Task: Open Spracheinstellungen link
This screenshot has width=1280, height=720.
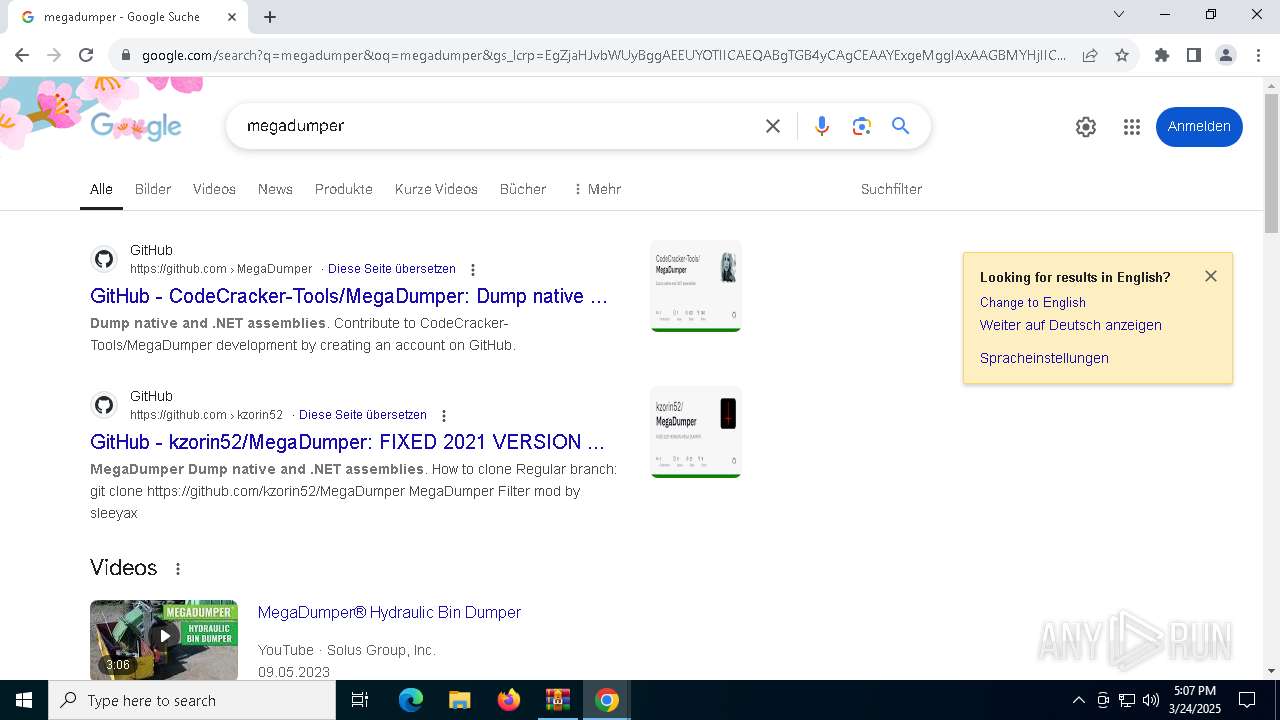Action: (x=1044, y=358)
